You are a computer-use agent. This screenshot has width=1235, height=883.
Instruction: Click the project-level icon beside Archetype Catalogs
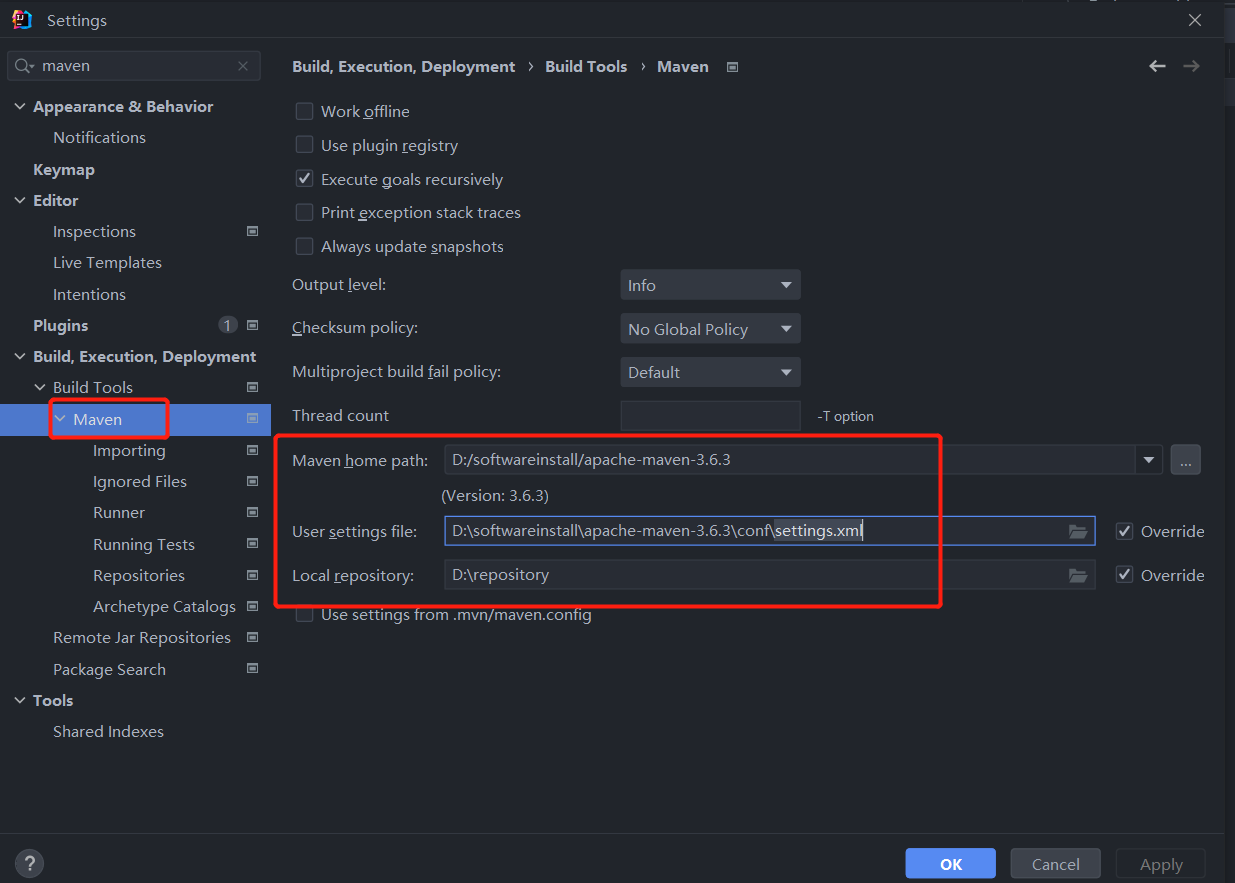pyautogui.click(x=252, y=606)
